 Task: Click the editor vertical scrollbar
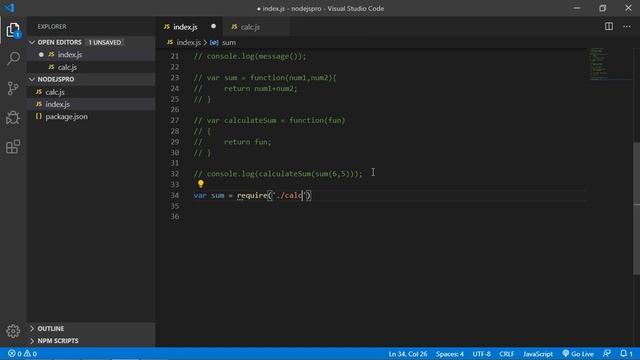636,208
